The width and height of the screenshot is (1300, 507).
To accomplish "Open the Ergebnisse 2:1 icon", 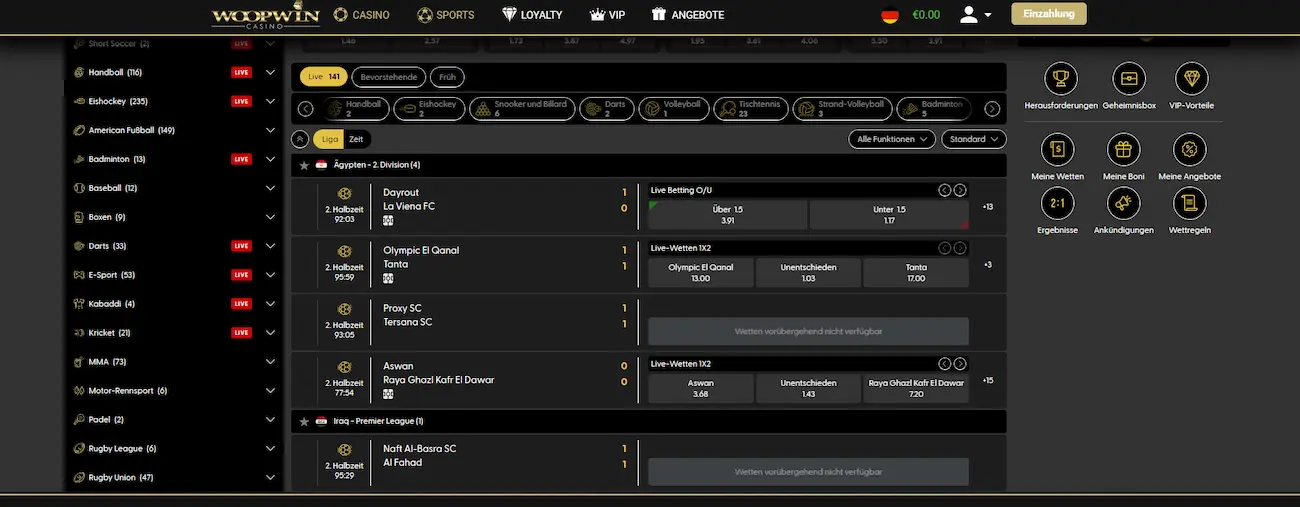I will pos(1058,204).
